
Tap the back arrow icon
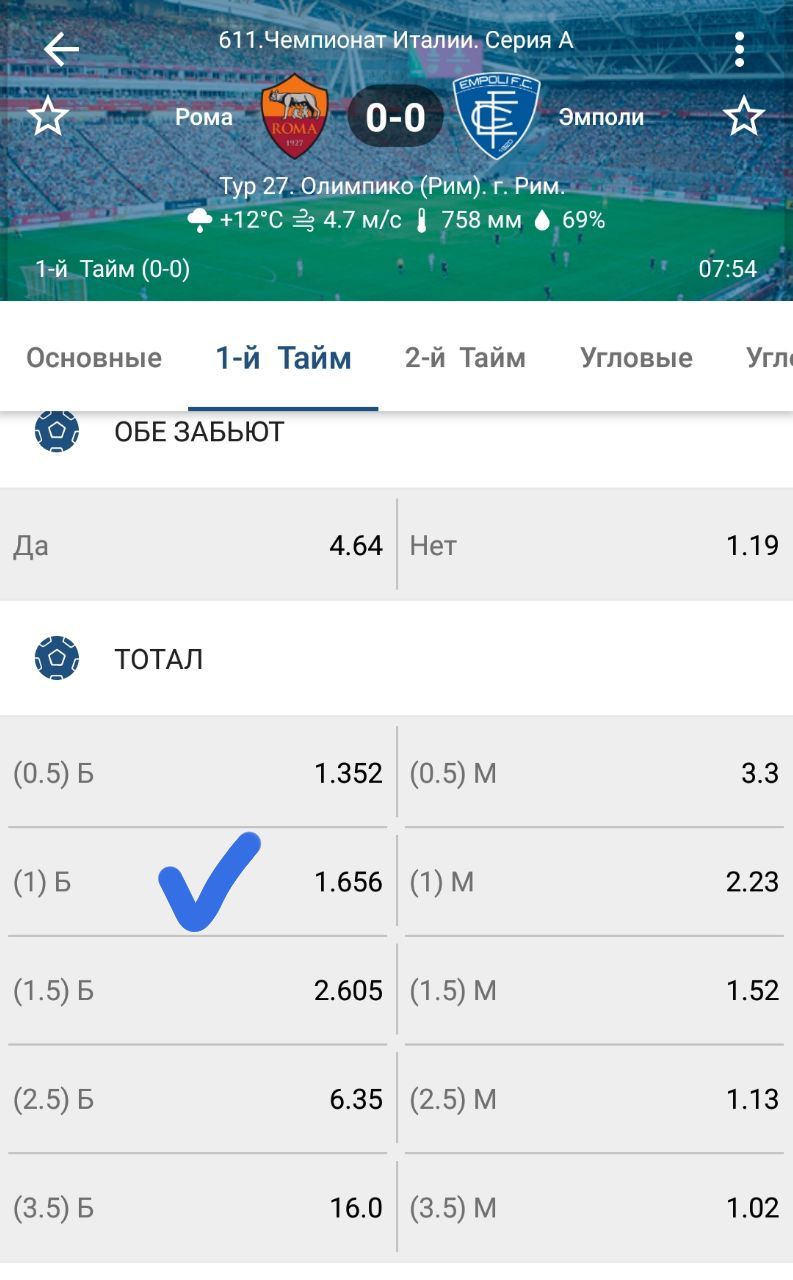(61, 48)
